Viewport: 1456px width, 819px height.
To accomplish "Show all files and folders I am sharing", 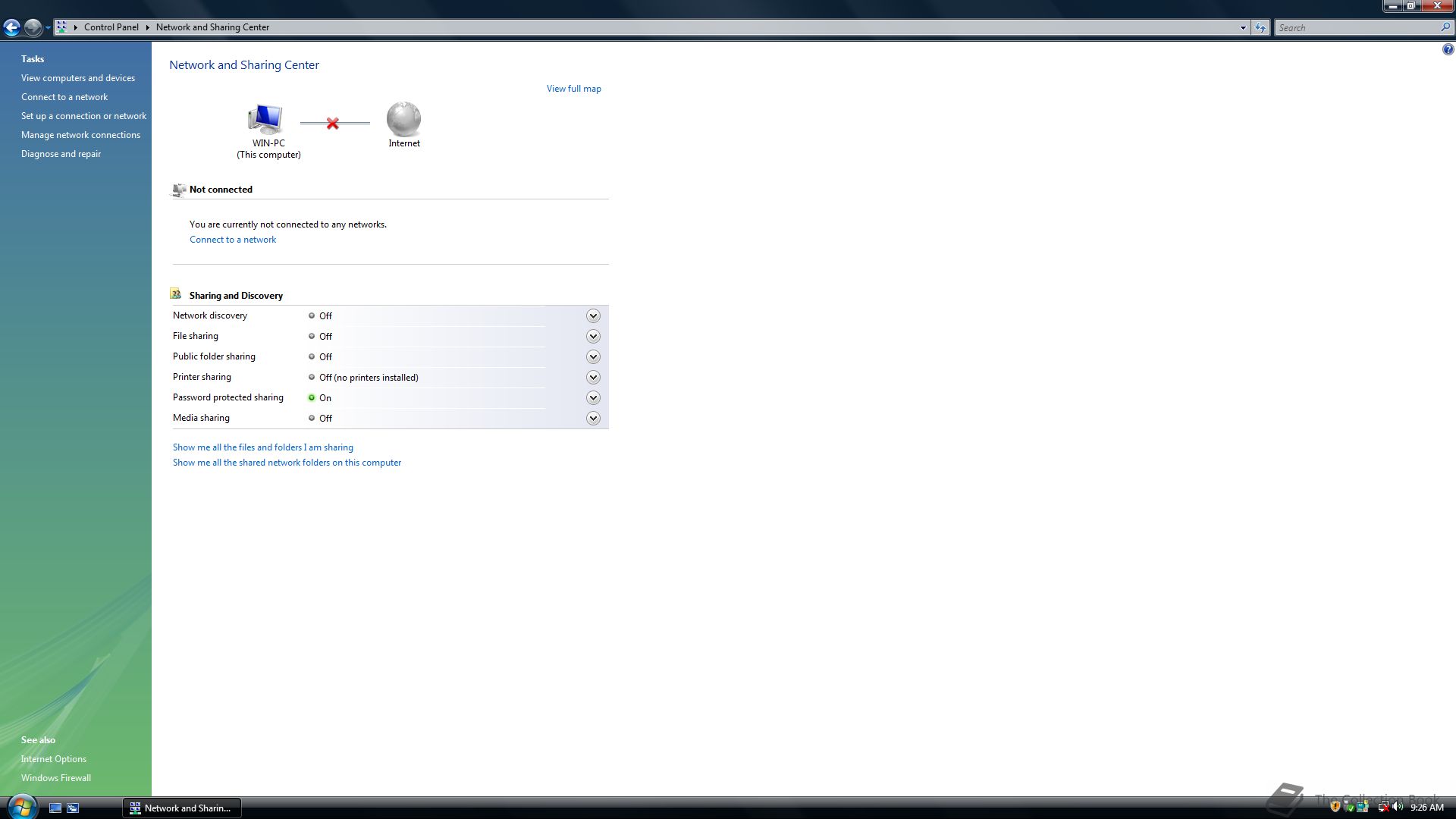I will coord(263,447).
